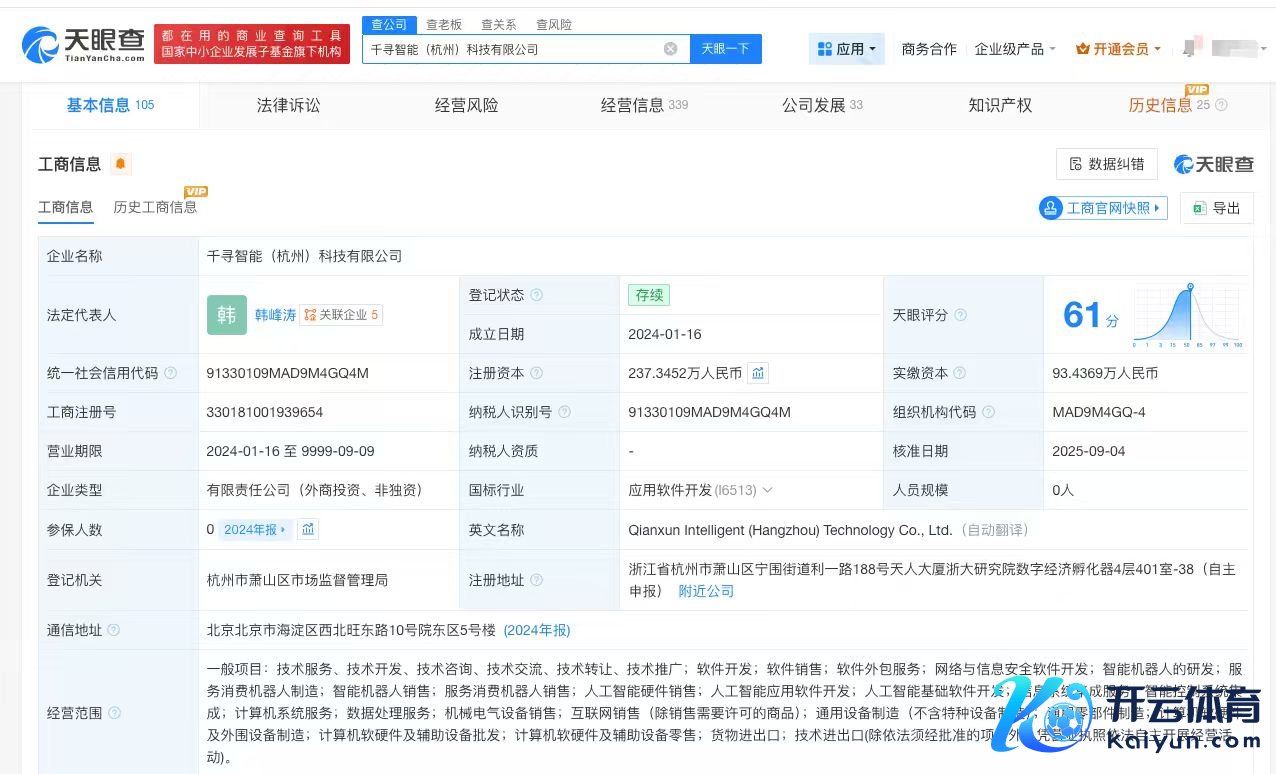
Task: Expand the 应用软件开发 industry chevron
Action: coord(768,490)
